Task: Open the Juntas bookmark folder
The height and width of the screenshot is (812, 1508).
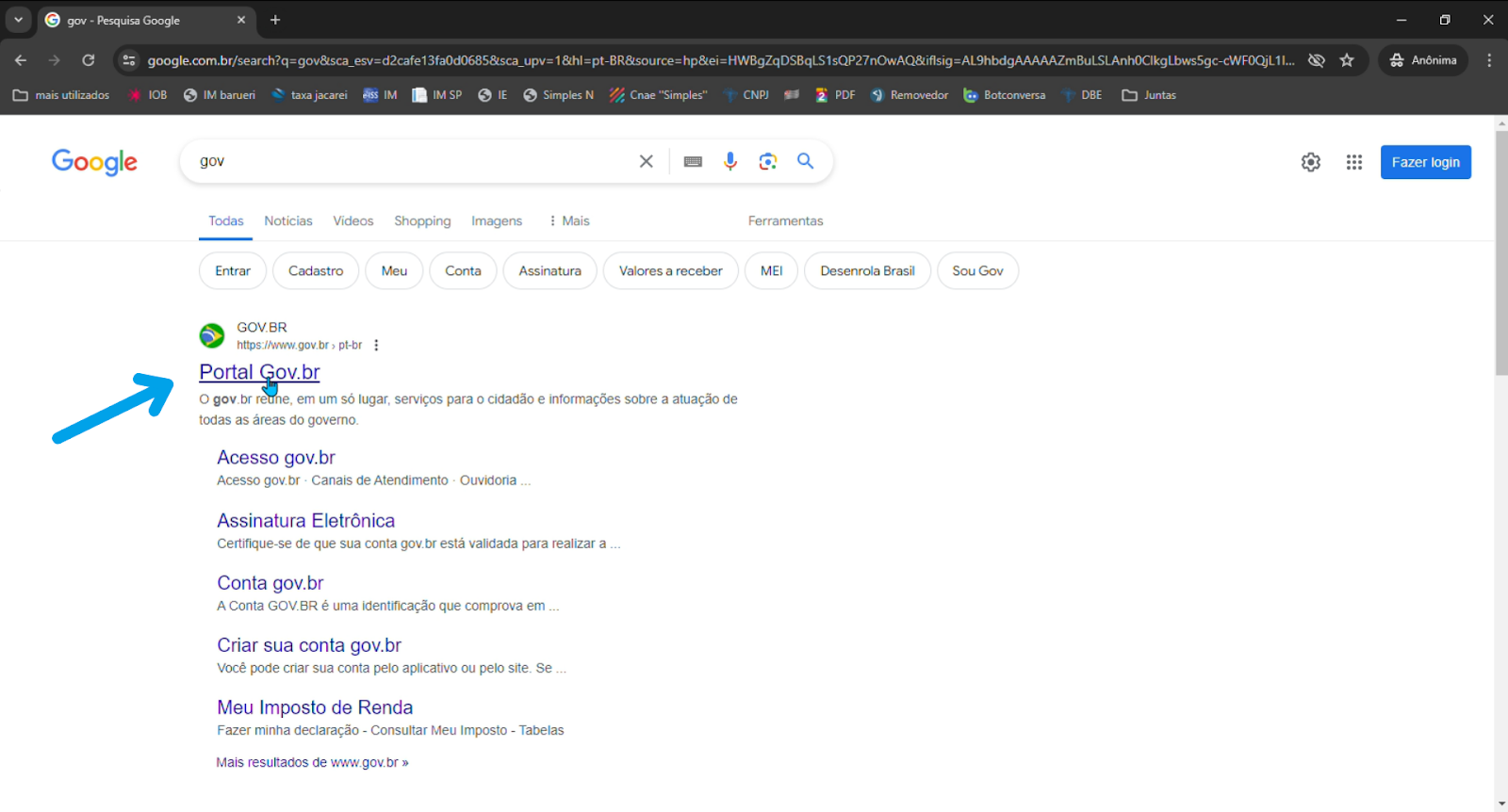Action: click(1149, 95)
